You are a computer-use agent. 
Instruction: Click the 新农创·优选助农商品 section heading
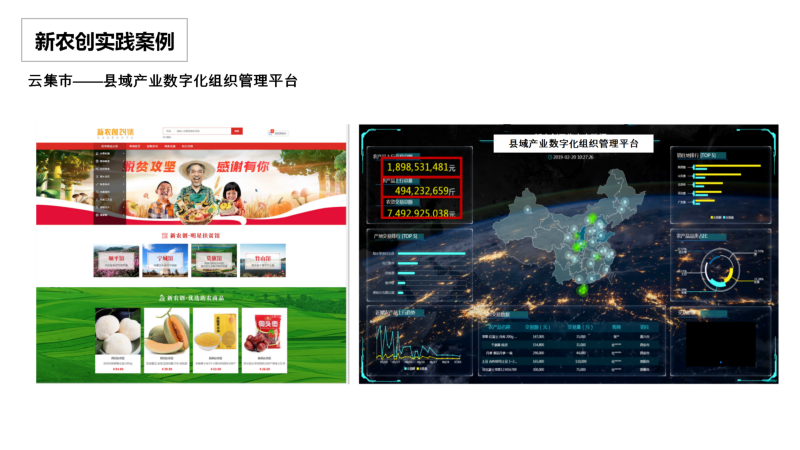click(x=191, y=297)
